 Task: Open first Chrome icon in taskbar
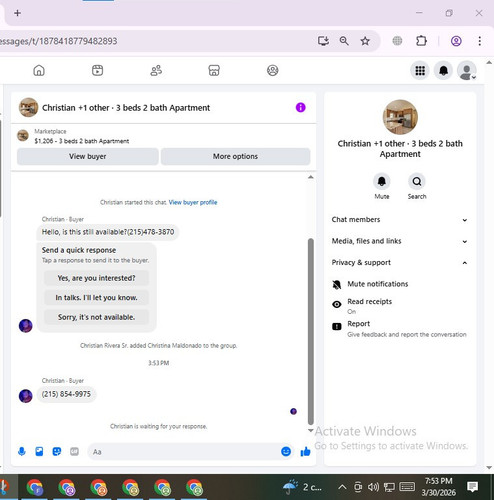click(x=35, y=488)
